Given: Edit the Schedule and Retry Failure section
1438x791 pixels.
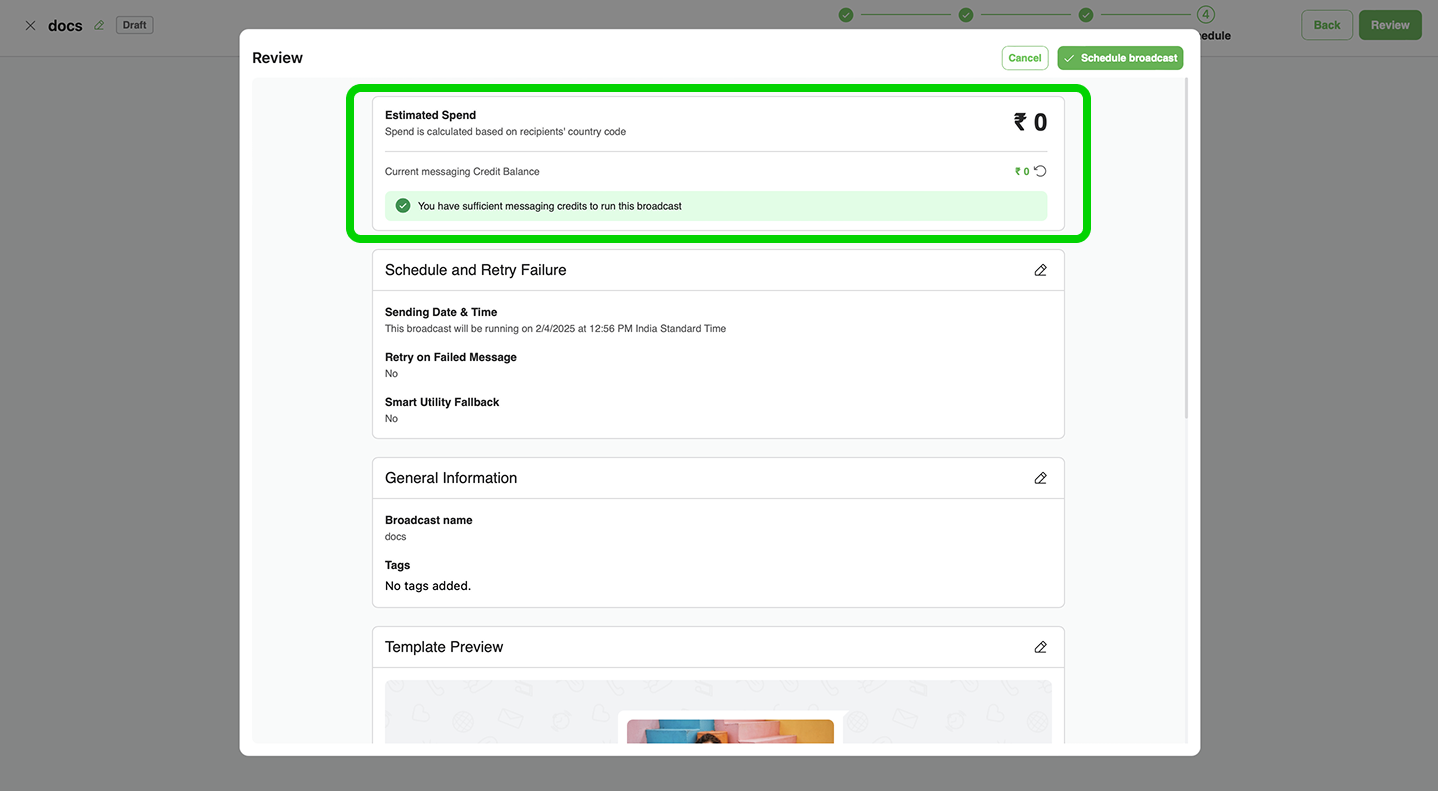Looking at the screenshot, I should click(x=1040, y=270).
